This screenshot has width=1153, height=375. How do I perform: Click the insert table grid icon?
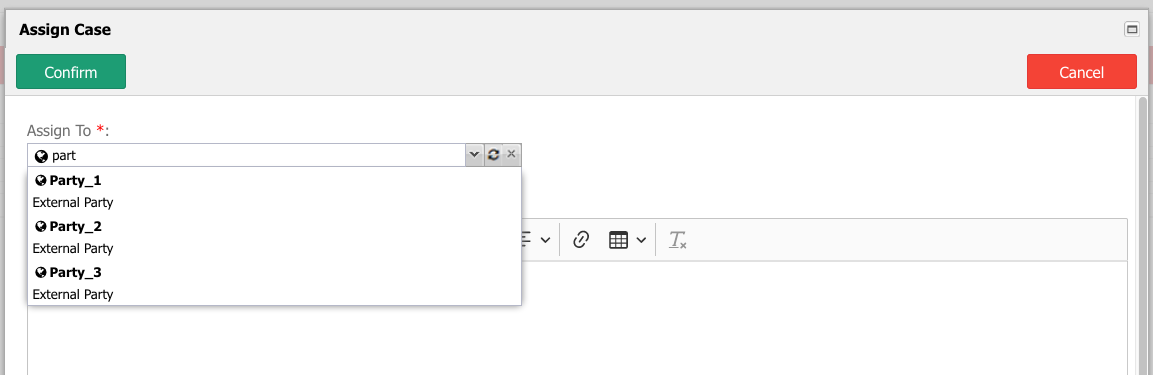tap(618, 240)
